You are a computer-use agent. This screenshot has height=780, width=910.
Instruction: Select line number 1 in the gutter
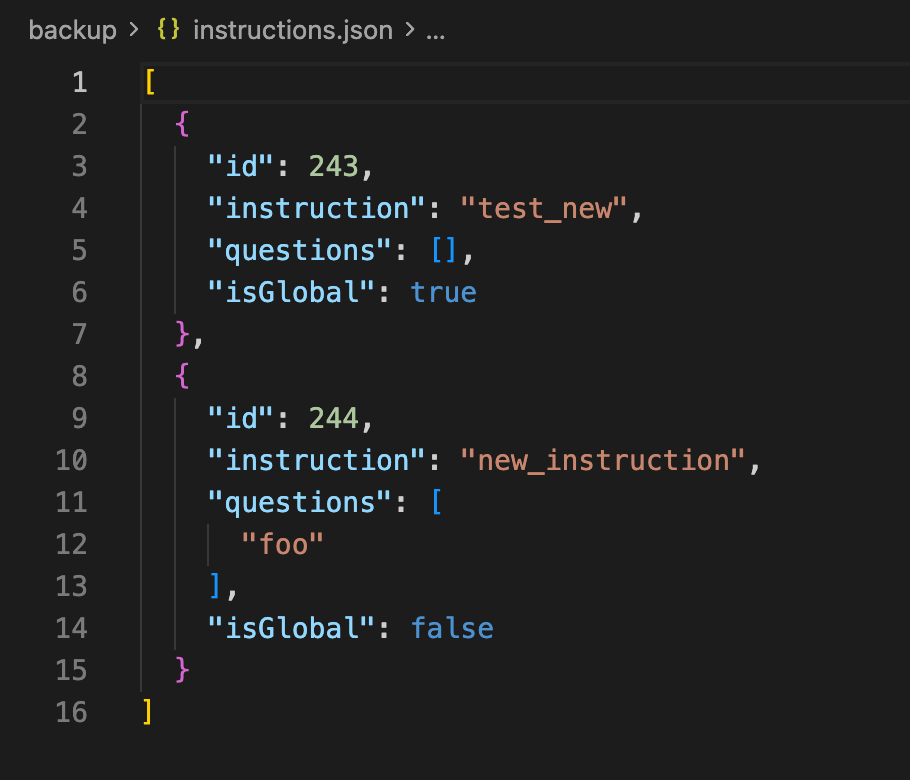tap(79, 82)
